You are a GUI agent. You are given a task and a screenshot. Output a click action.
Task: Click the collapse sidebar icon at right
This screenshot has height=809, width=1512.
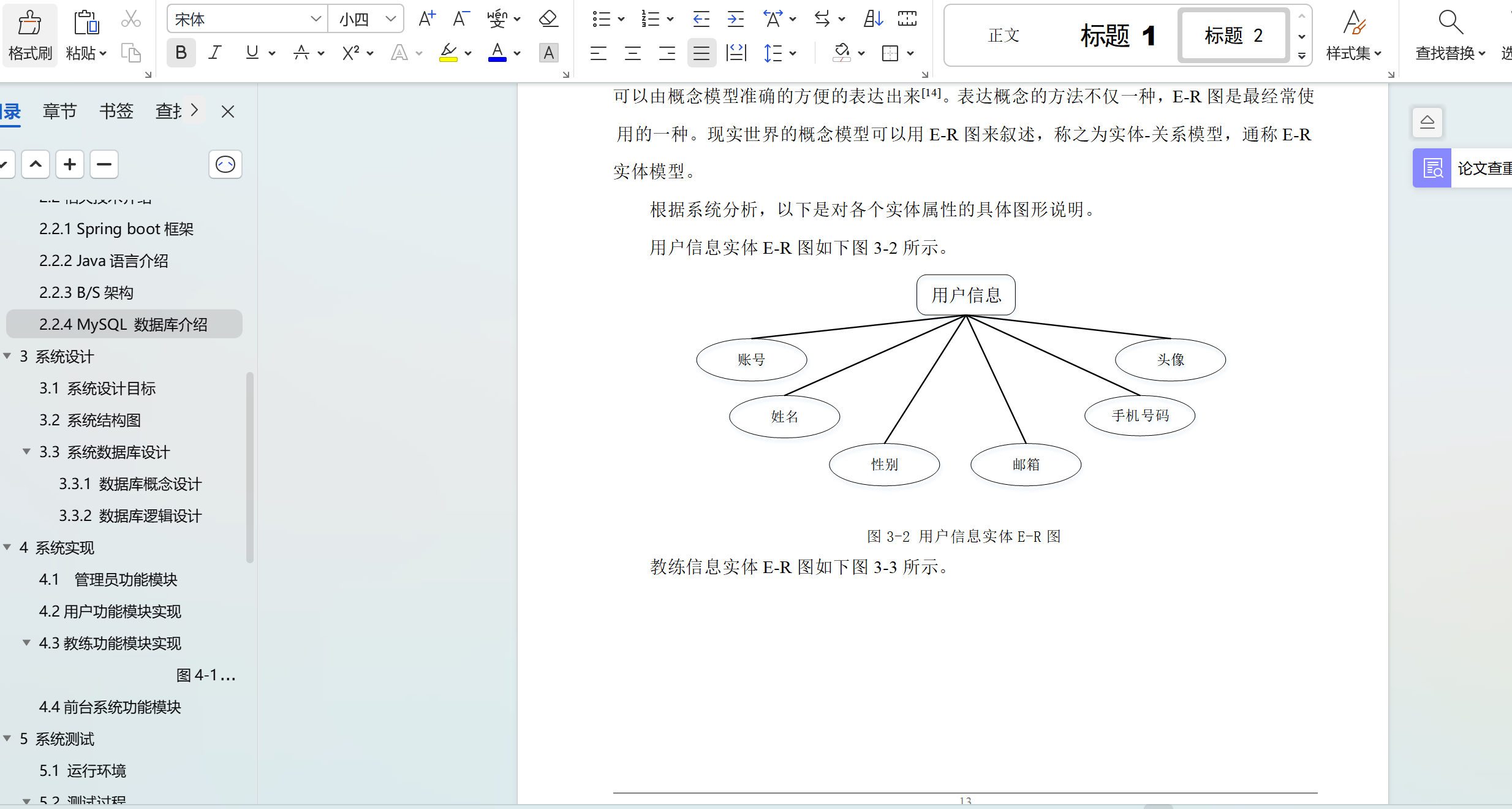(1427, 121)
